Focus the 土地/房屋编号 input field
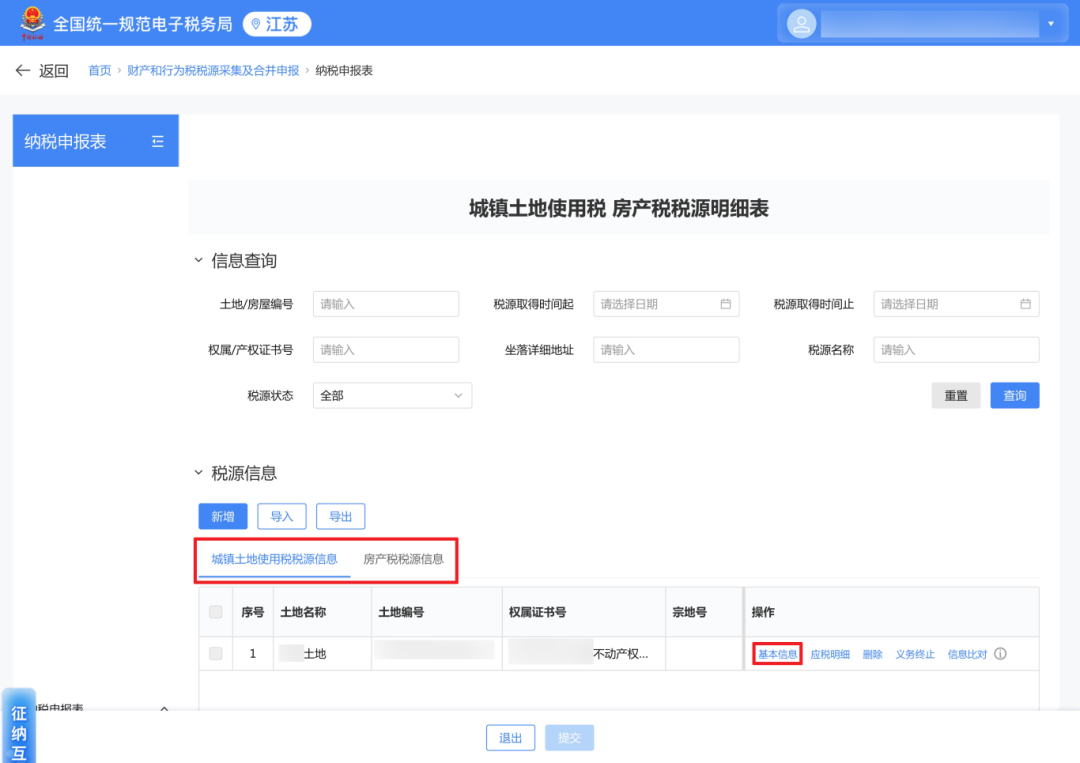The image size is (1080, 763). click(386, 304)
